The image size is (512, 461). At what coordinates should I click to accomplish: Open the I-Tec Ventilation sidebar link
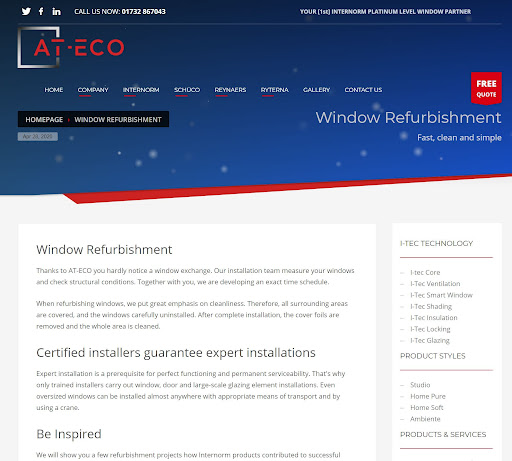pyautogui.click(x=435, y=284)
